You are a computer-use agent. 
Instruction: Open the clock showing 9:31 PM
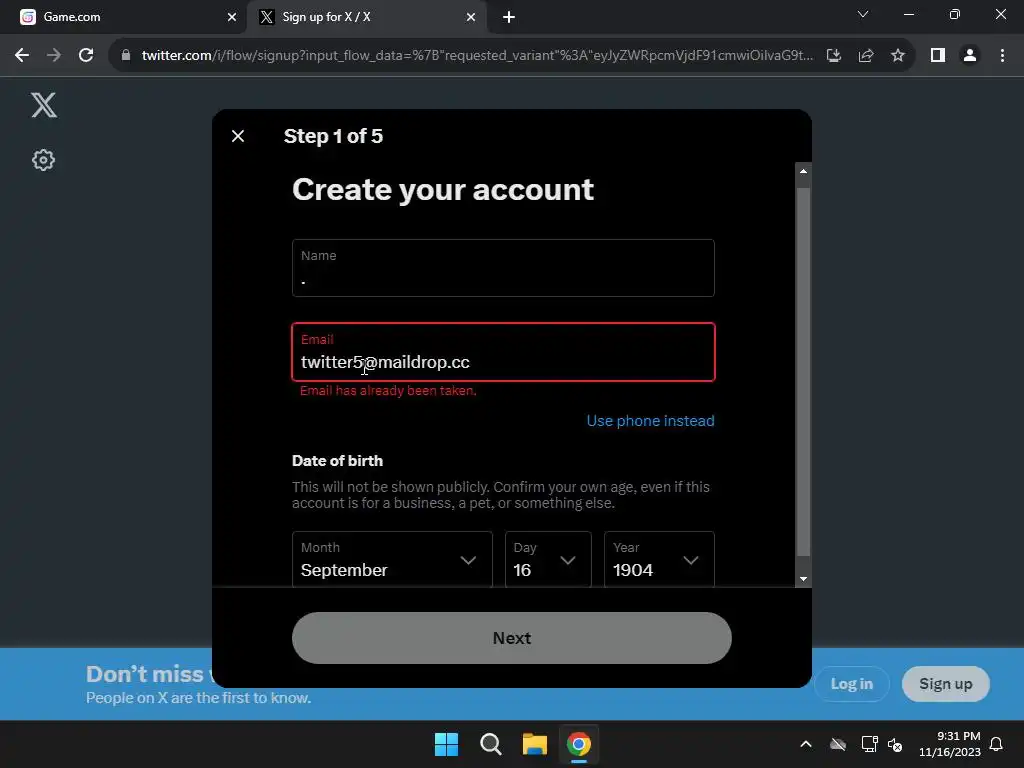tap(950, 744)
